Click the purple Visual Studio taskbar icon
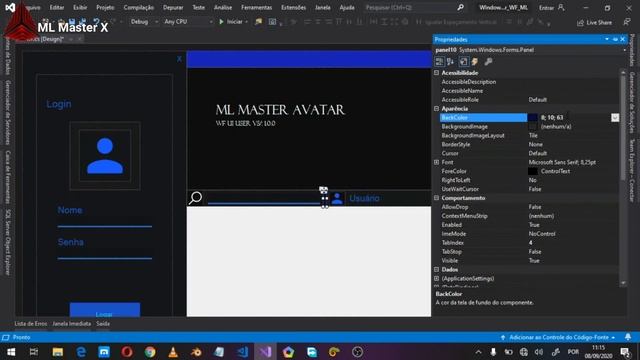Screen dimensions: 640x360 pos(266,352)
